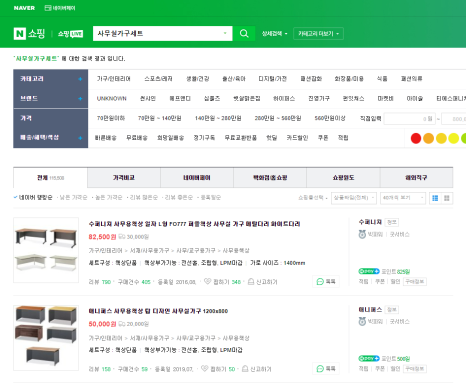466x383 pixels.
Task: Filter by 가구/인테리어 category
Action: point(114,79)
